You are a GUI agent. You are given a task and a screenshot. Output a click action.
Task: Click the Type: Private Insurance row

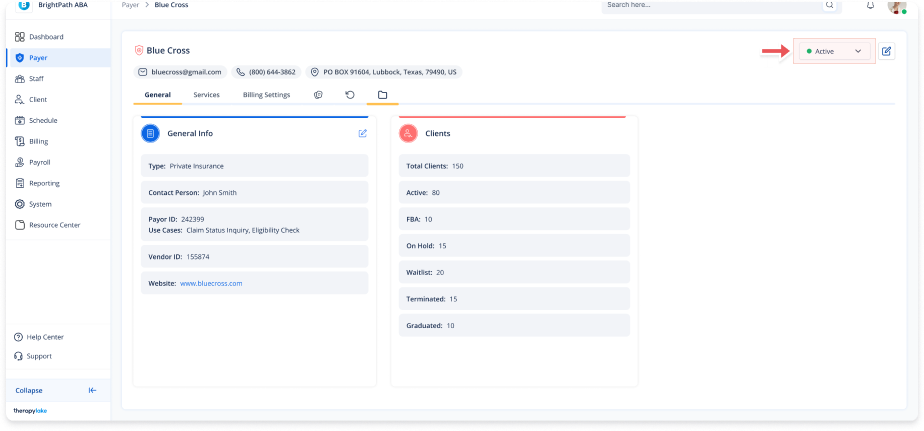point(255,166)
